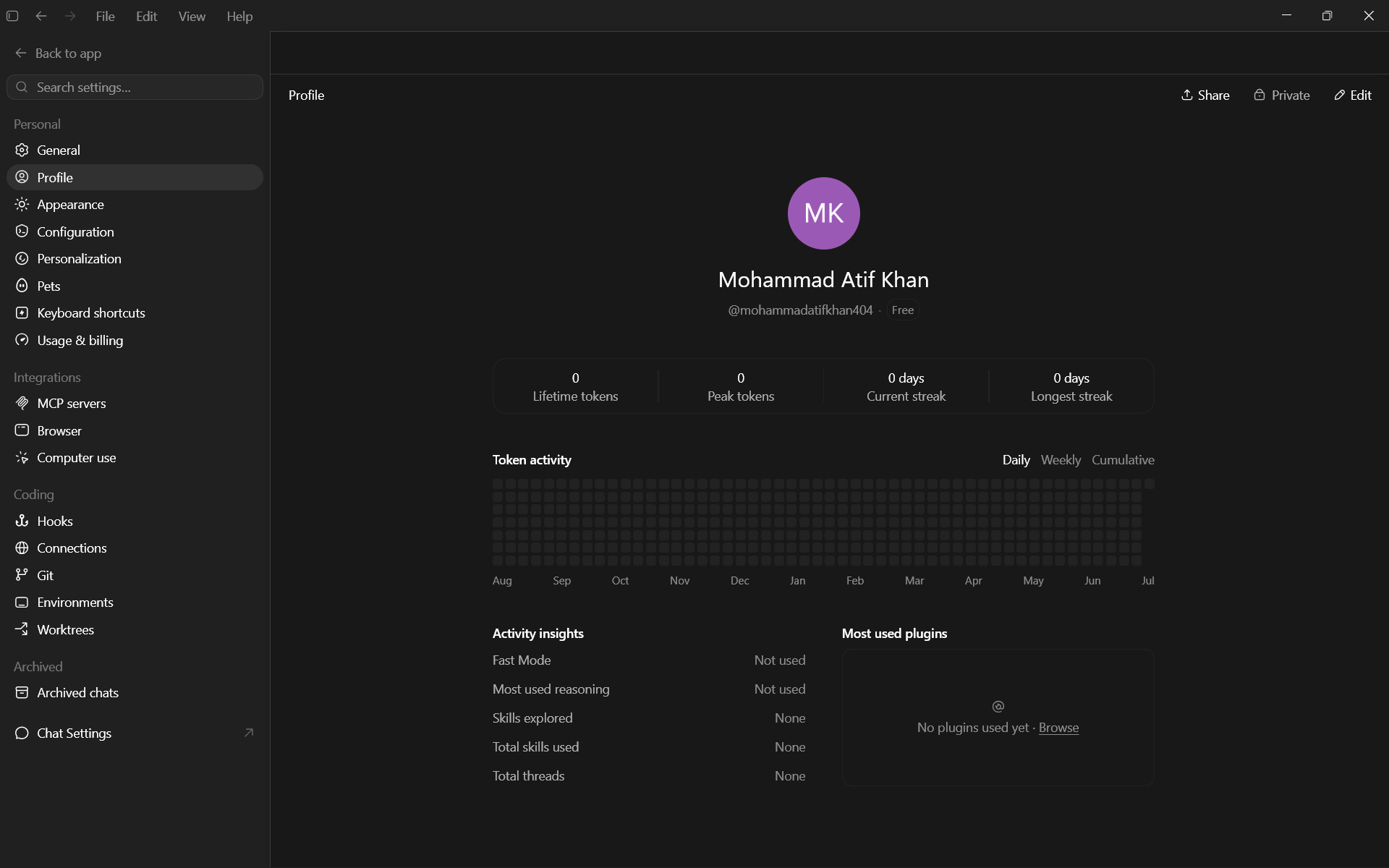
Task: Open Hooks settings
Action: 135,521
